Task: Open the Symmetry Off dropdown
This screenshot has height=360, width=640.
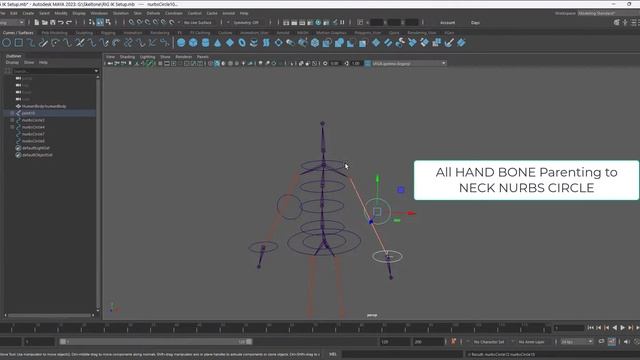Action: 246,22
